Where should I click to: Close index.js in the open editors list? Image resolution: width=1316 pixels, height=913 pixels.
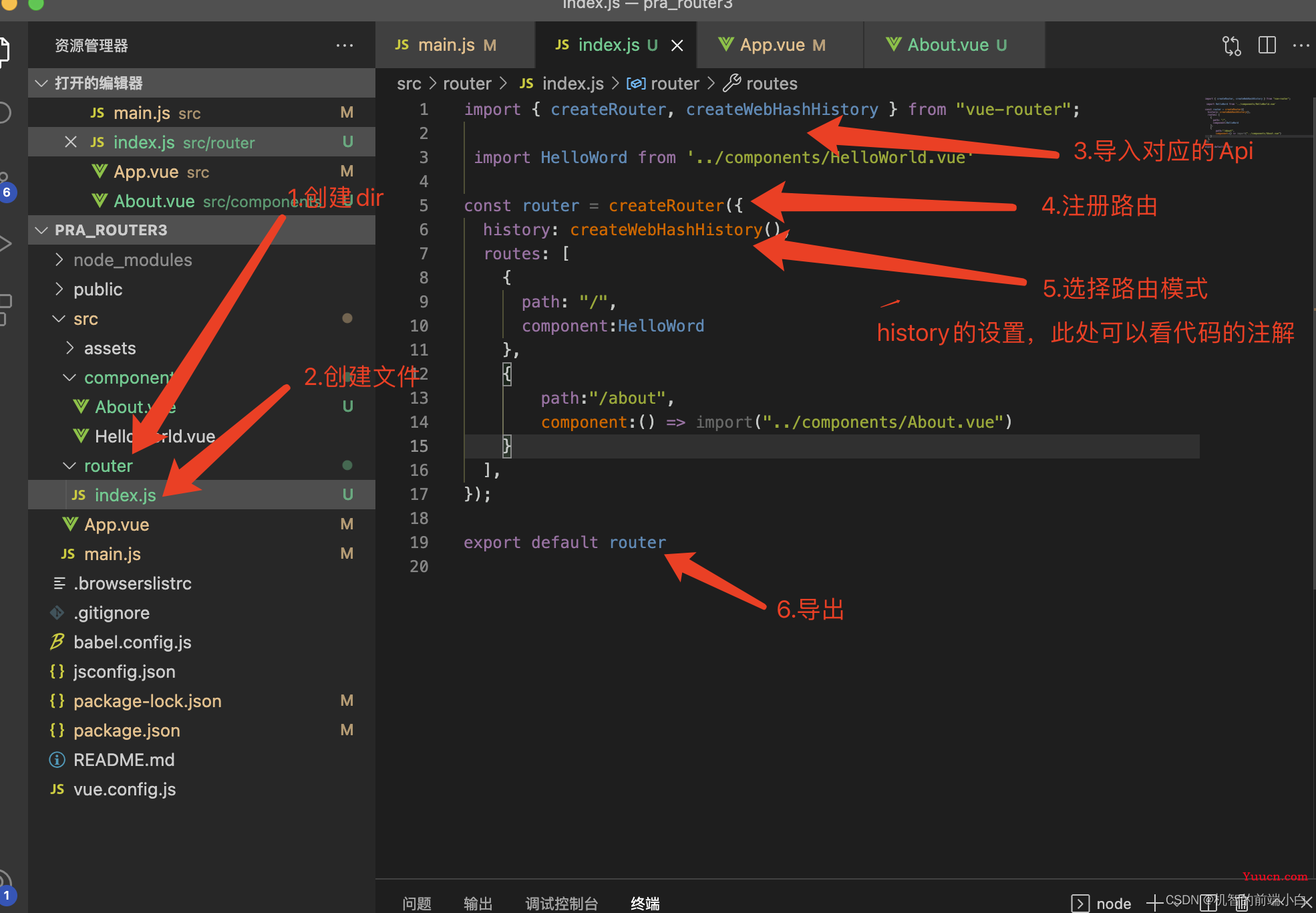tap(71, 142)
